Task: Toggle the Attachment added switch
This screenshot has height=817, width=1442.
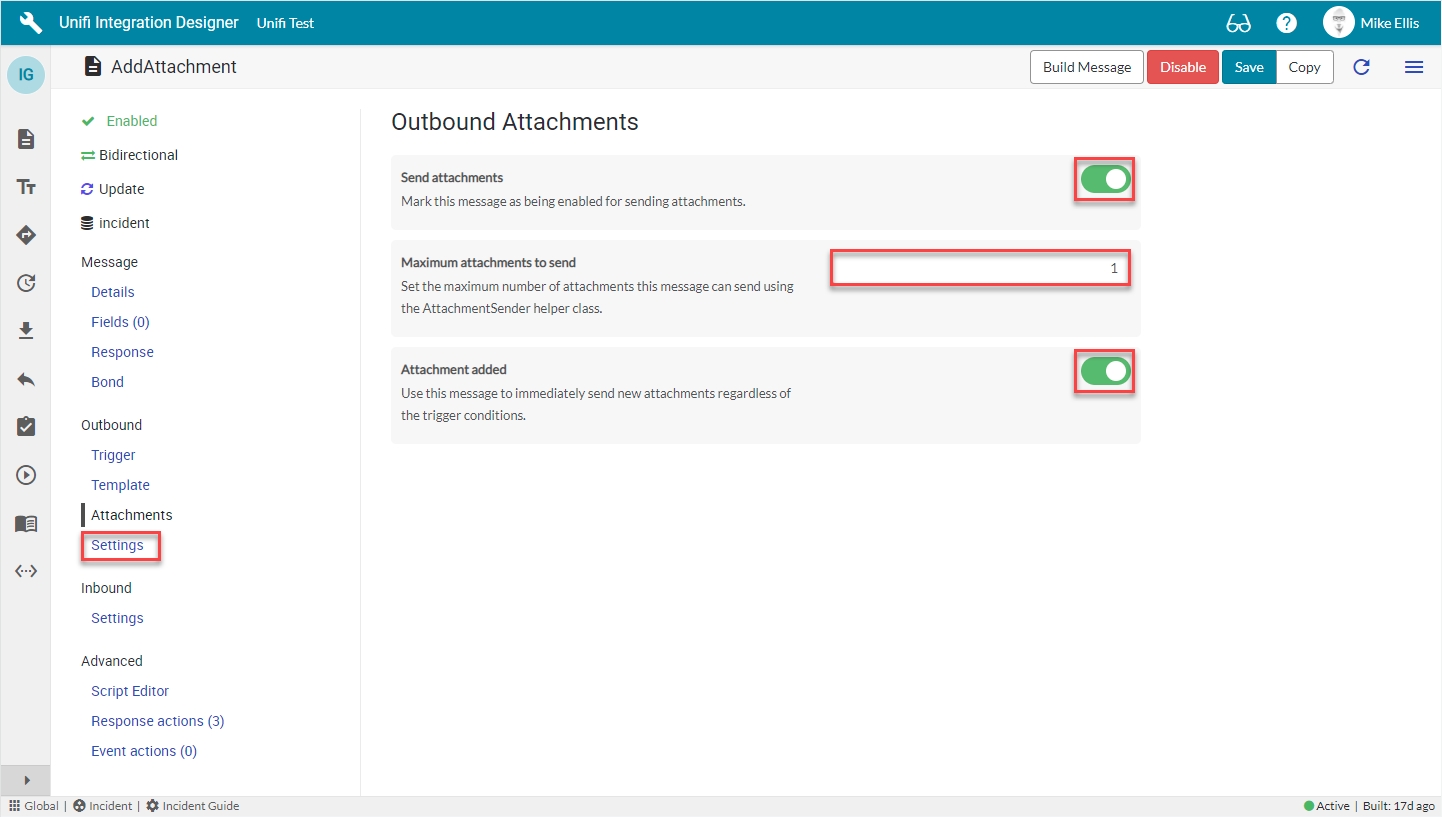Action: [x=1105, y=372]
